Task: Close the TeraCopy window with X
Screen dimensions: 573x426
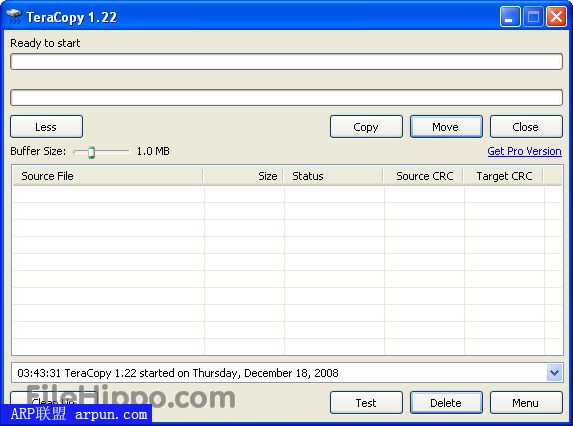Action: tap(556, 17)
